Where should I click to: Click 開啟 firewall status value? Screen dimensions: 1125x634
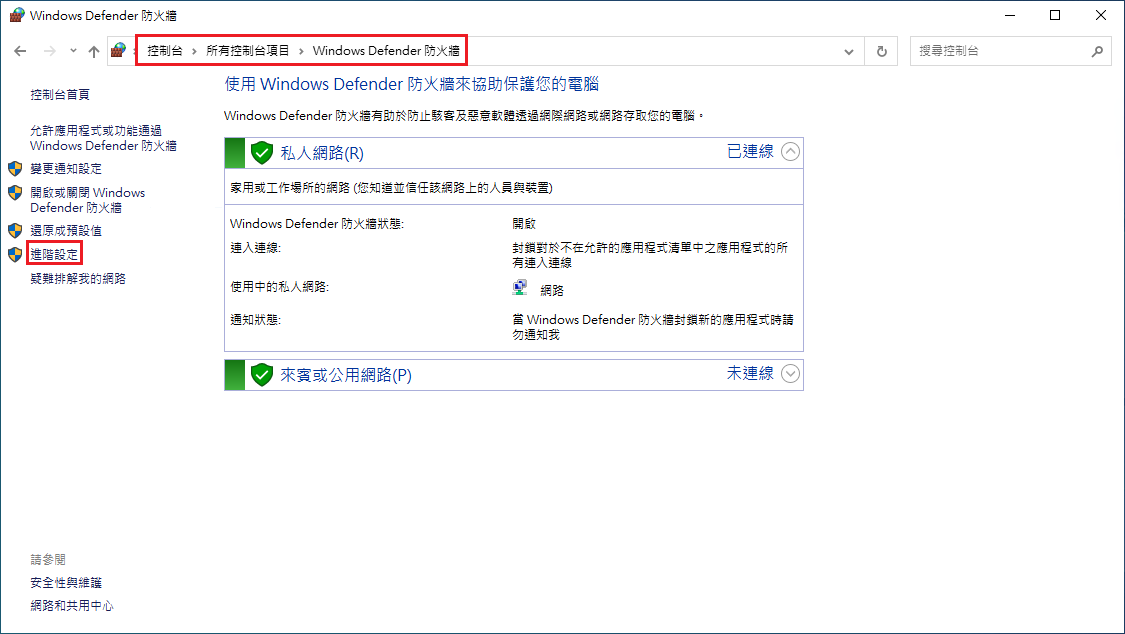(x=524, y=224)
